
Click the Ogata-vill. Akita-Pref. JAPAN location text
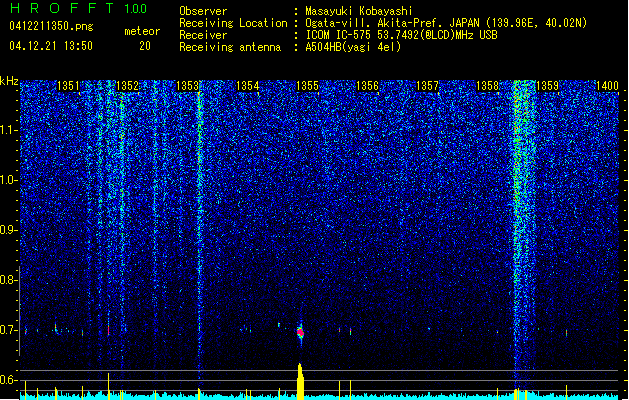tap(446, 23)
